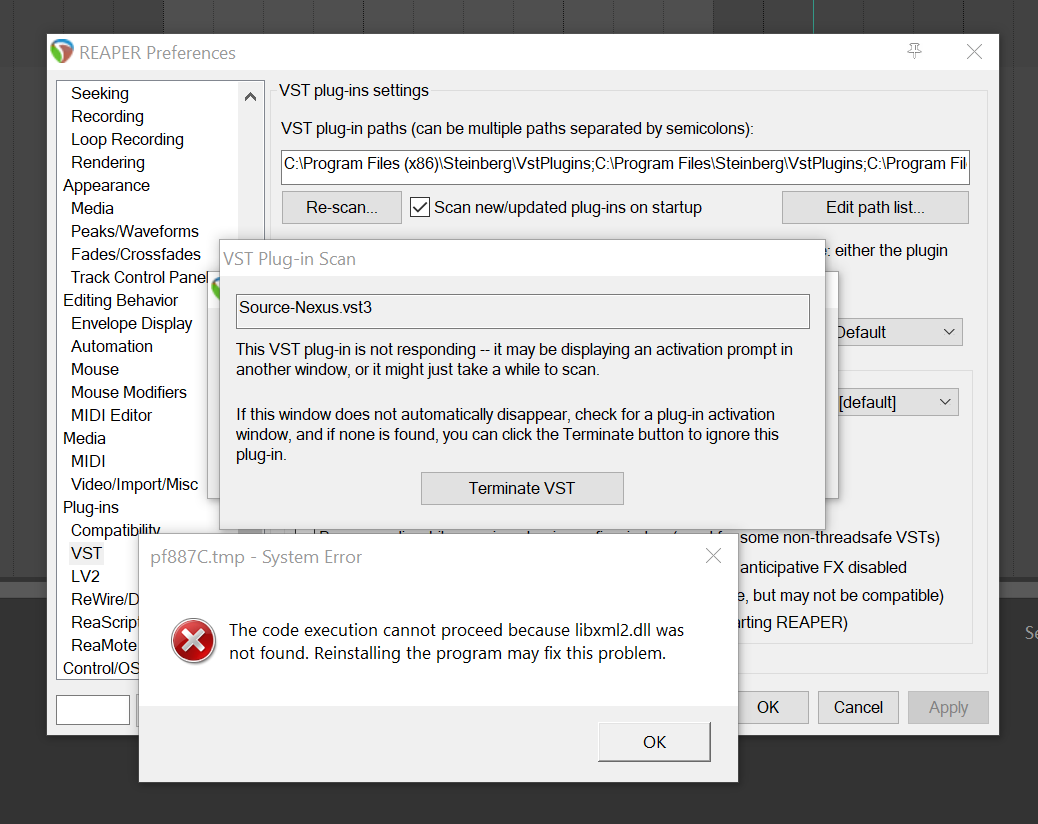Expand the [default] combo box
This screenshot has height=824, width=1038.
click(x=894, y=402)
